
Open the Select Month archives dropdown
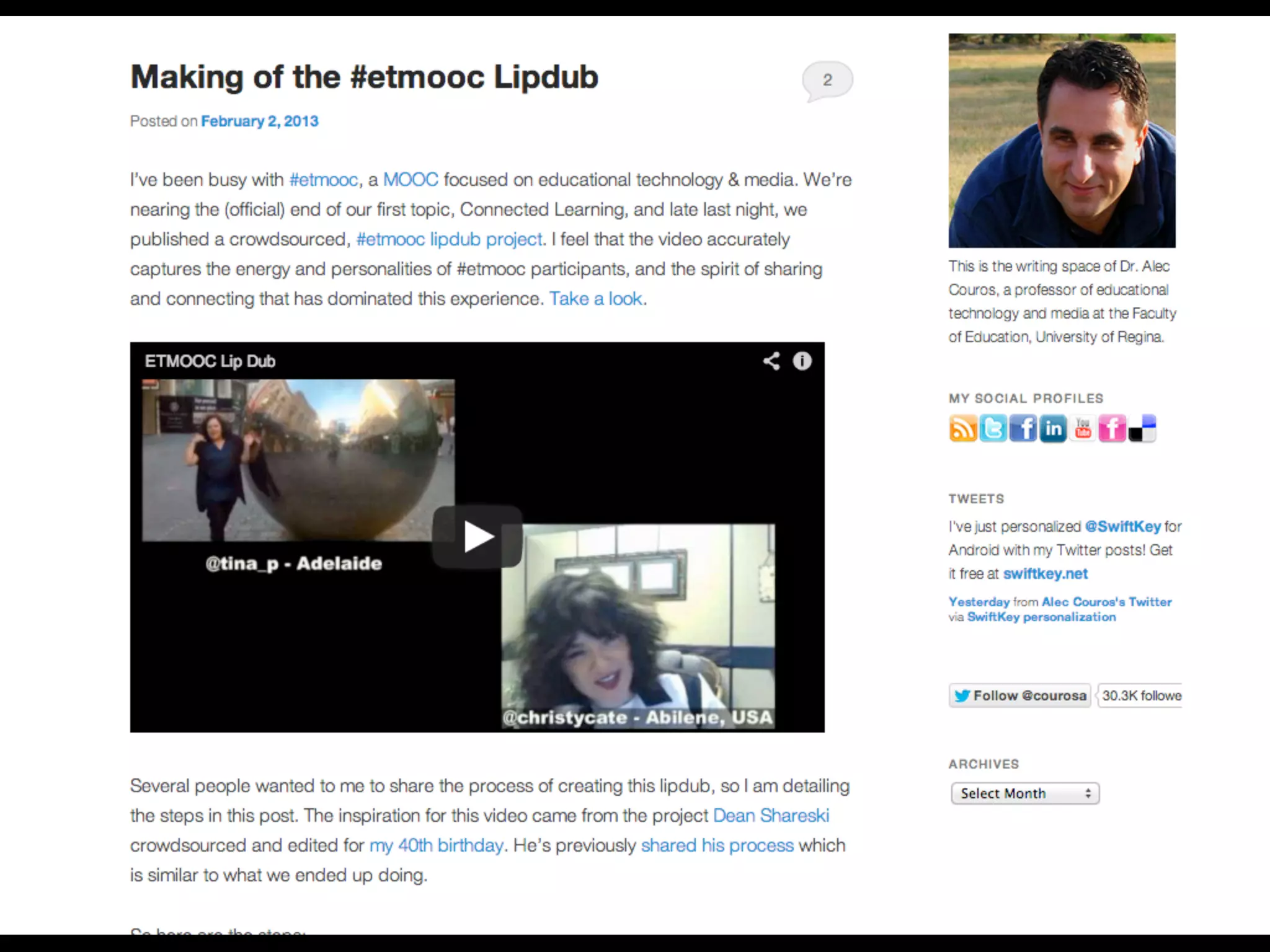1025,793
